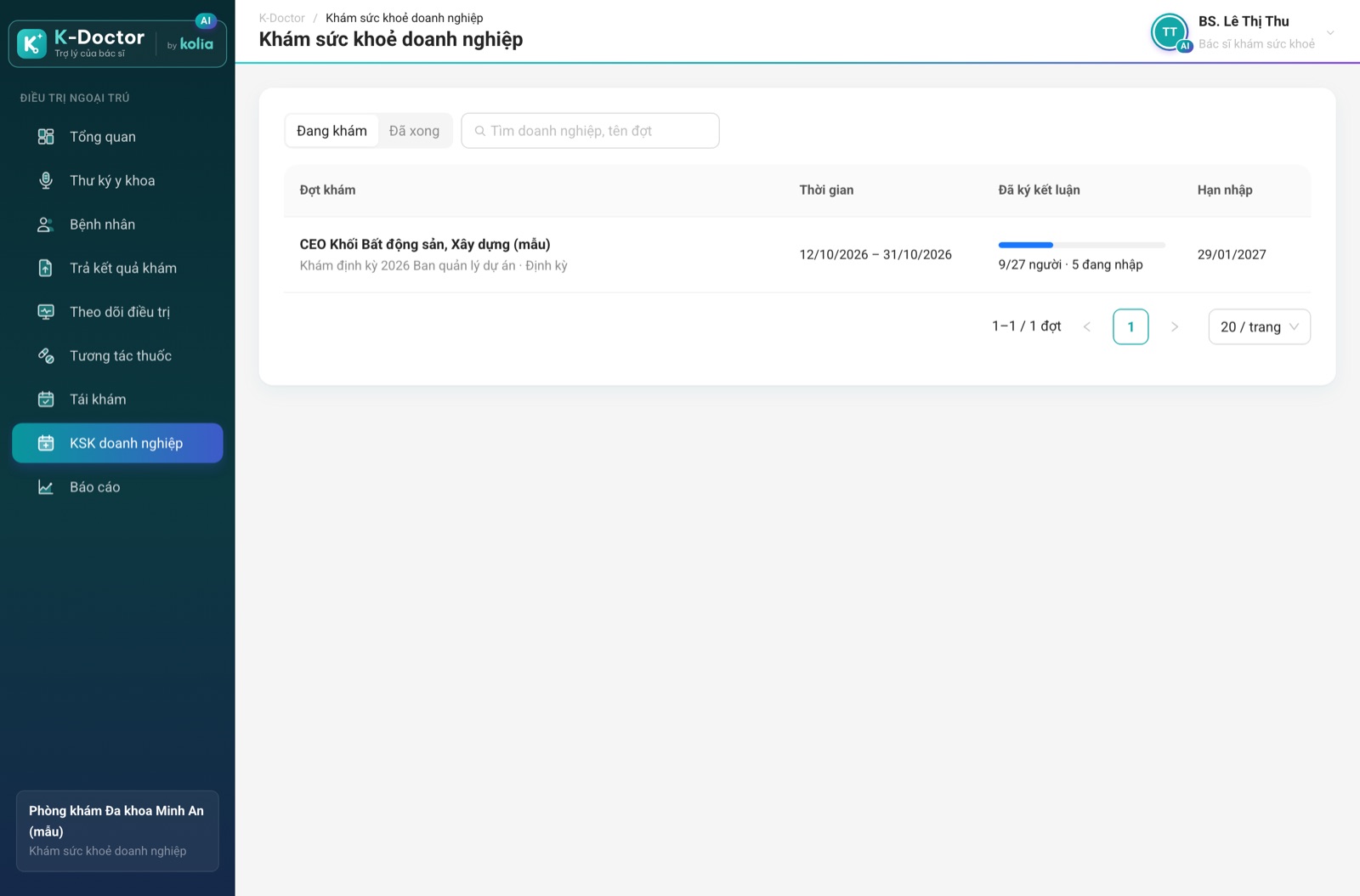Switch to the Đang khám tab
The width and height of the screenshot is (1360, 896).
pos(331,131)
